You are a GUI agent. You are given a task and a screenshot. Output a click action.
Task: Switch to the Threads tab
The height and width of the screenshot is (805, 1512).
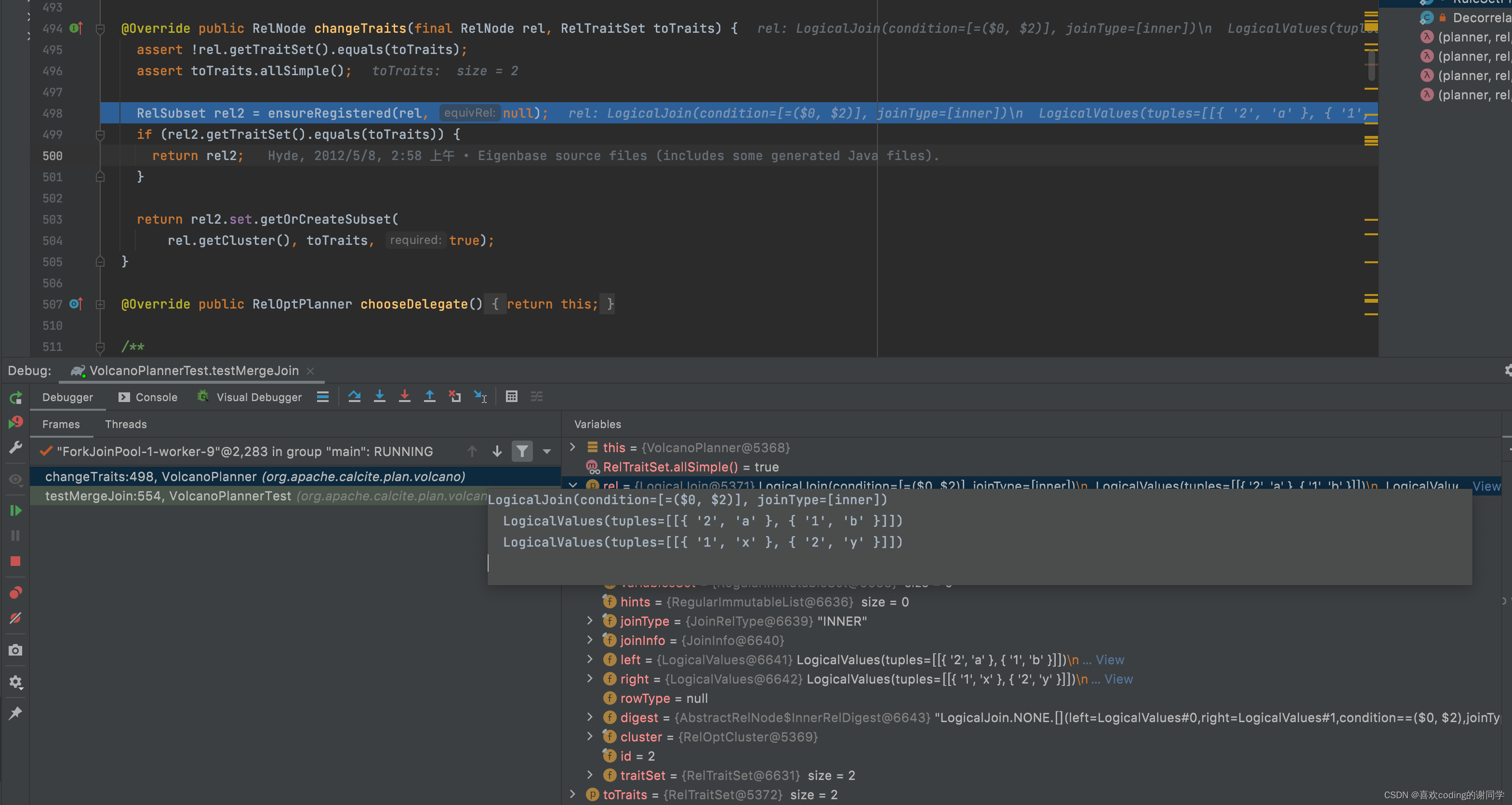coord(126,424)
